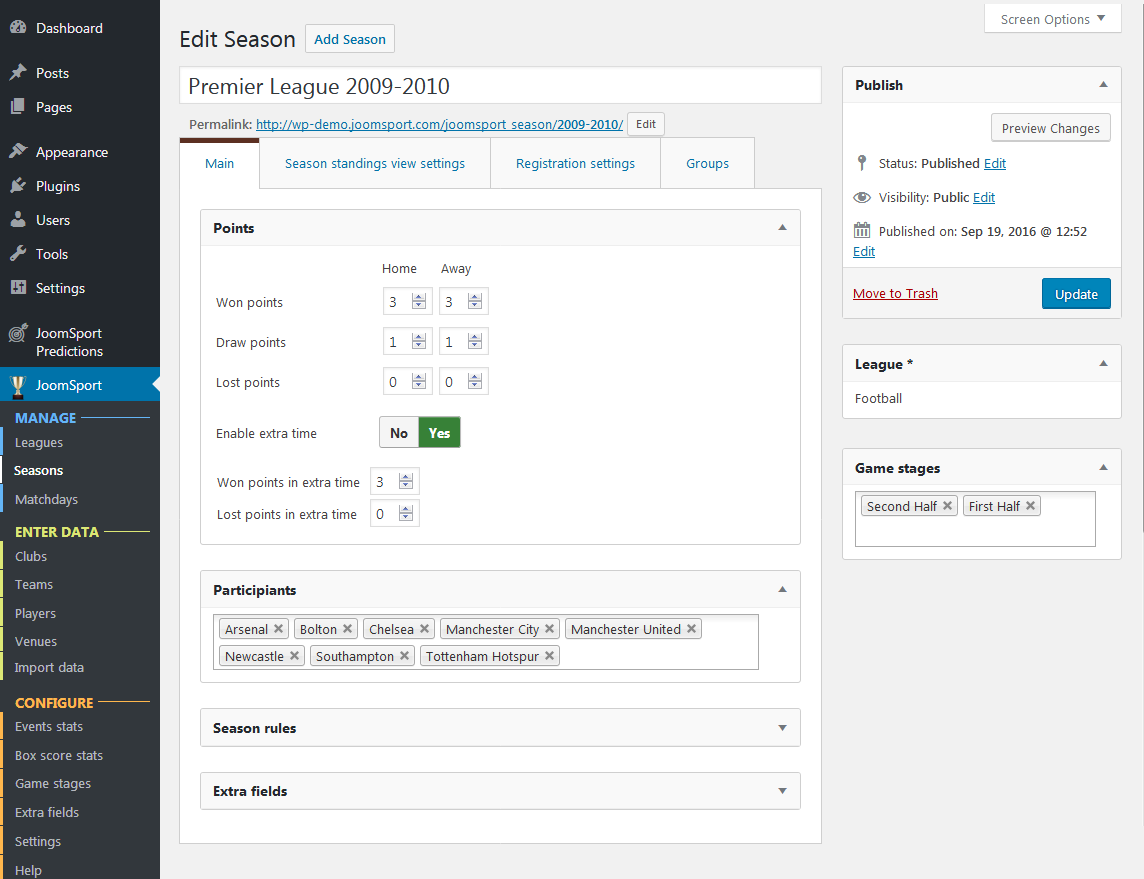The height and width of the screenshot is (879, 1144).
Task: Open the season permalink URL
Action: pos(439,125)
